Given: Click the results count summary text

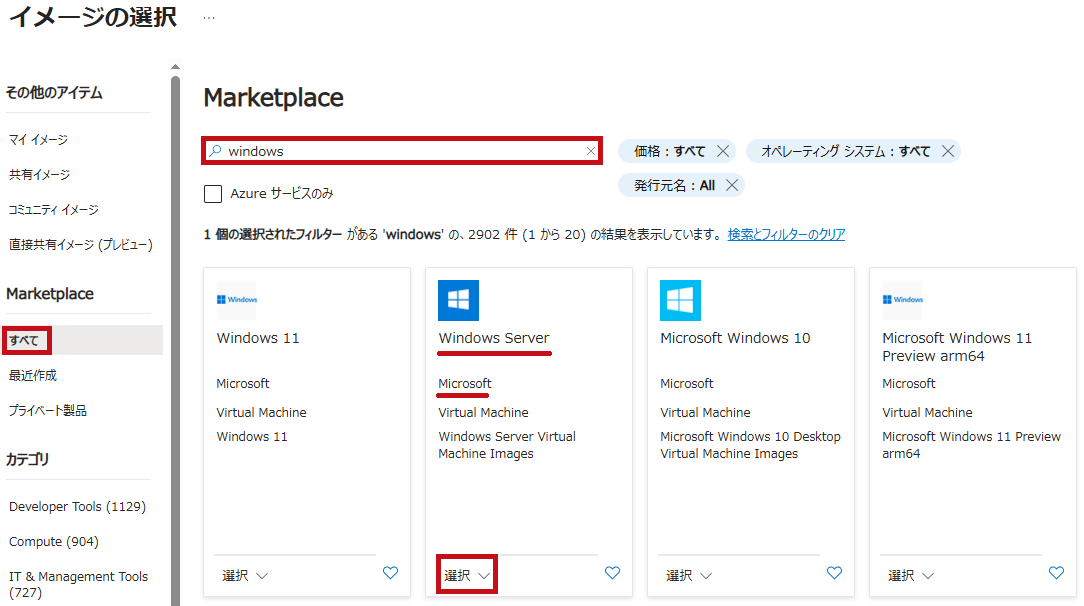Looking at the screenshot, I should (x=462, y=234).
